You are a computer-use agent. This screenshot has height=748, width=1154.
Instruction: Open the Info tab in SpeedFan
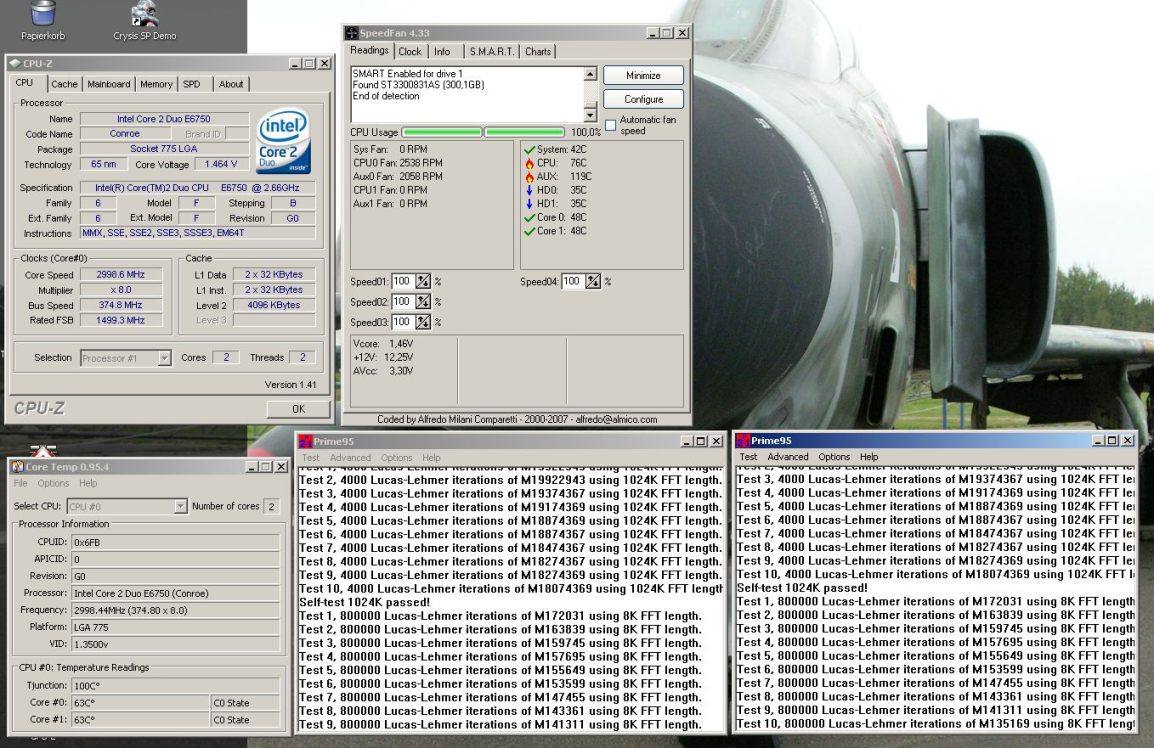(x=442, y=52)
